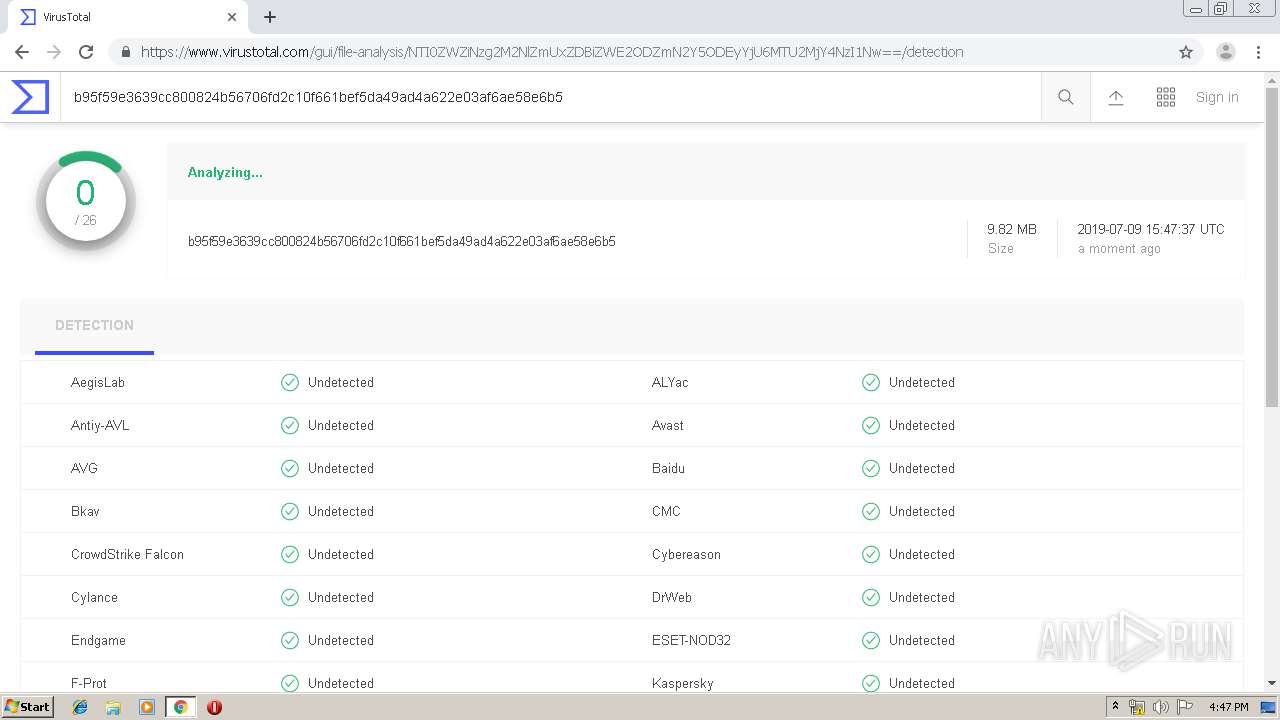Screen dimensions: 1280x720
Task: Click the 2019-07-09 15:47:37 UTC timestamp
Action: point(1151,229)
